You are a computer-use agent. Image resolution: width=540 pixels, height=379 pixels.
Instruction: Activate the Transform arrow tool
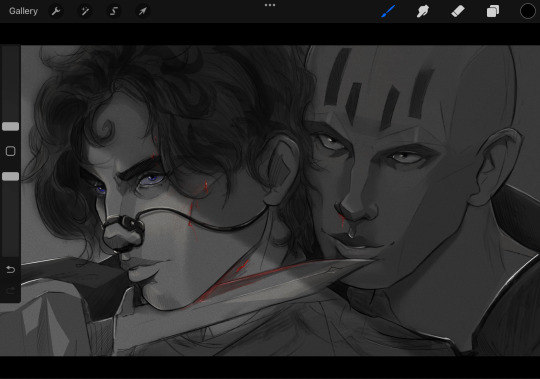(143, 11)
